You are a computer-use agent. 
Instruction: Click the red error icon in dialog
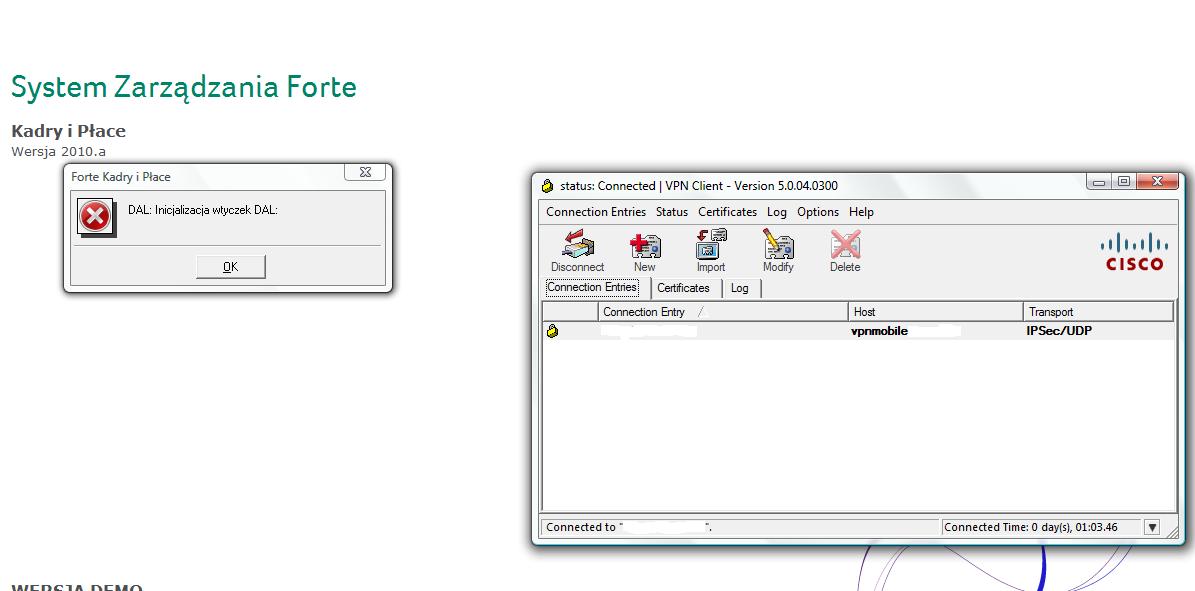point(95,216)
